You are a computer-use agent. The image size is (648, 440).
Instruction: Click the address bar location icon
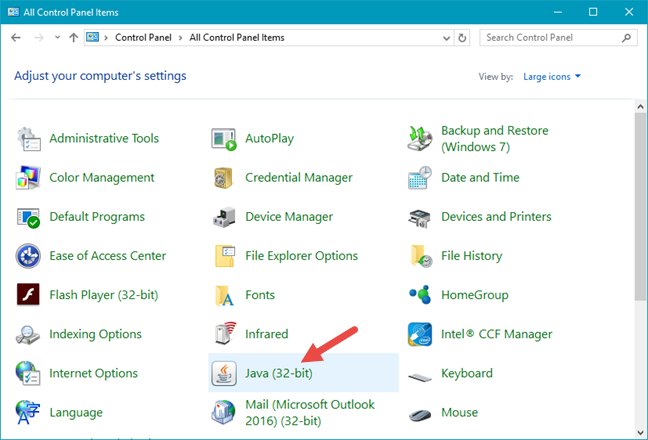pyautogui.click(x=93, y=37)
